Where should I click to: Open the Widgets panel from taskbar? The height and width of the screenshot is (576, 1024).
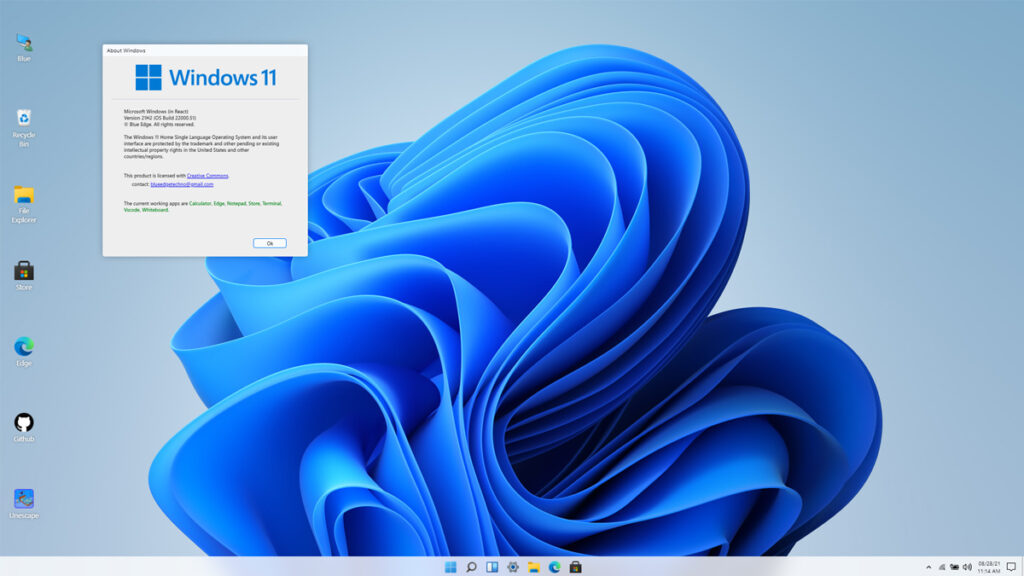click(492, 567)
